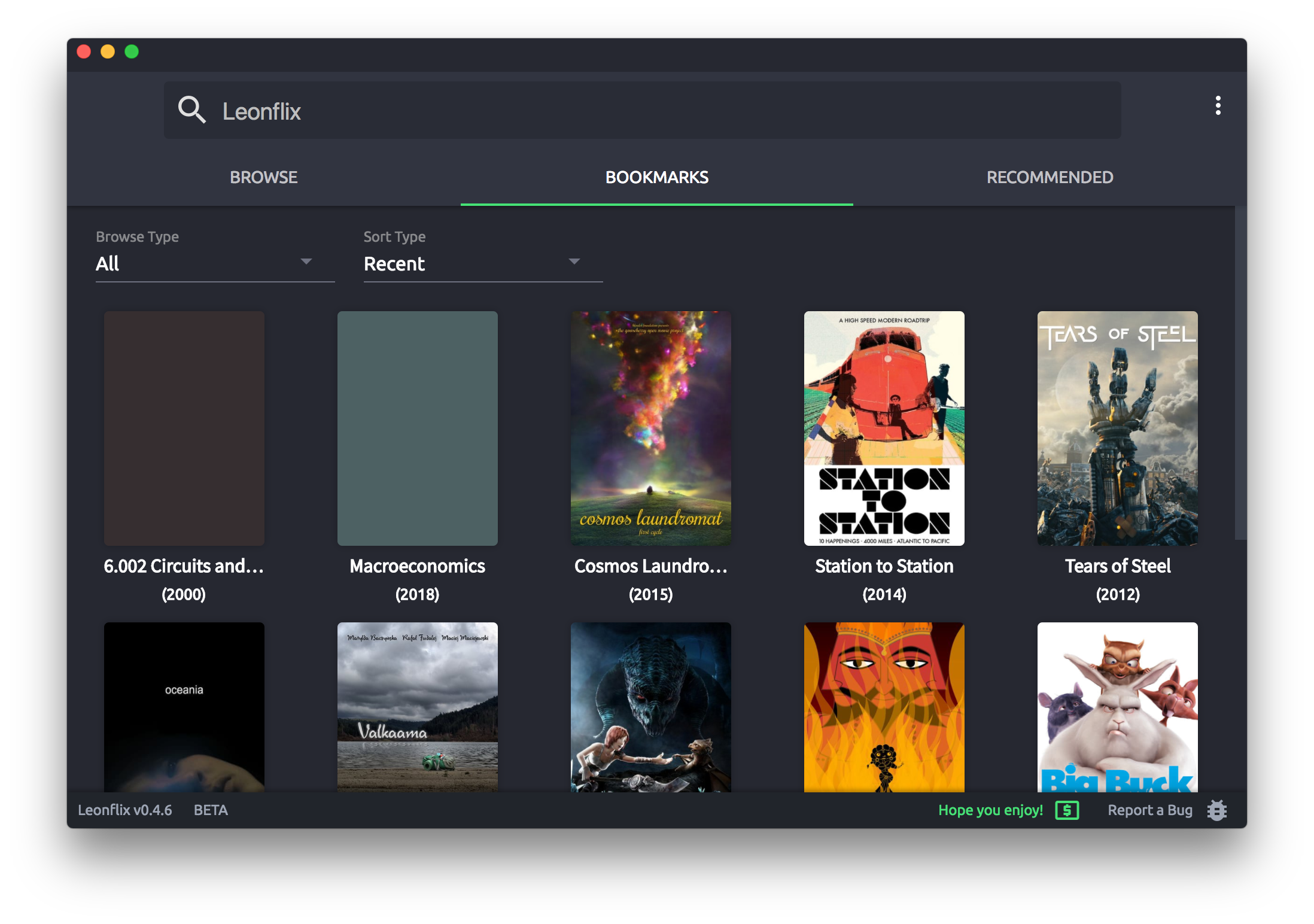The width and height of the screenshot is (1314, 924).
Task: Click the 'Station to Station' title text
Action: 884,566
